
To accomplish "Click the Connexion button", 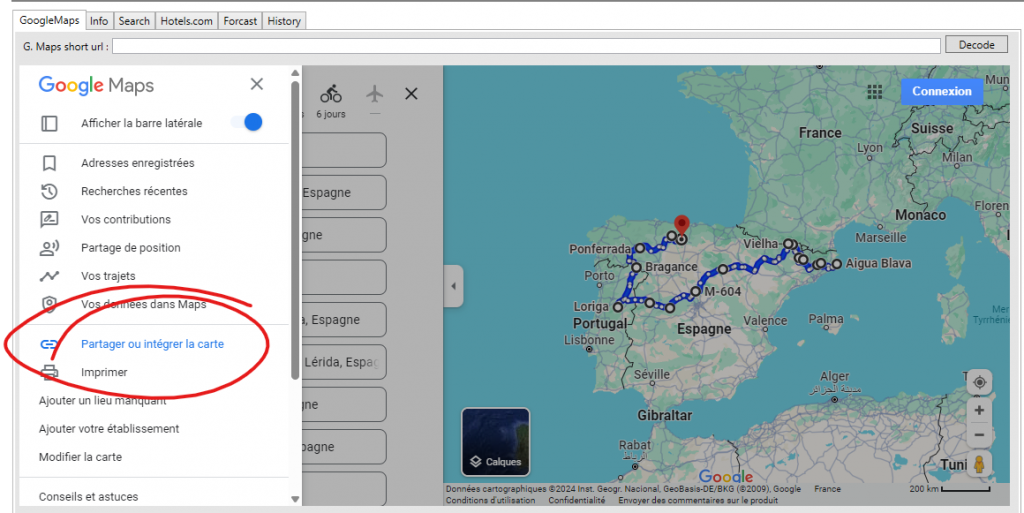I will coord(942,91).
